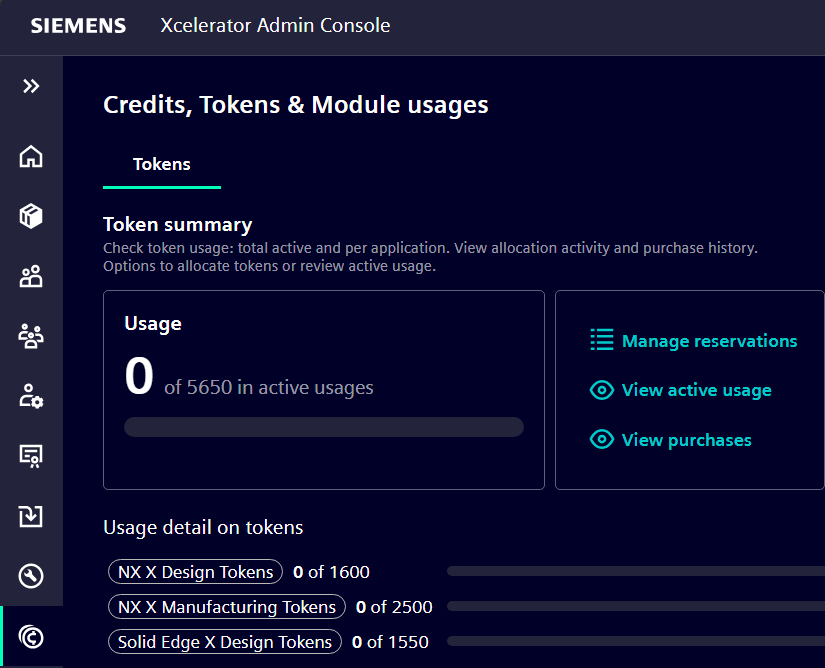Click the Manage reservations link
The height and width of the screenshot is (668, 825).
pos(709,341)
